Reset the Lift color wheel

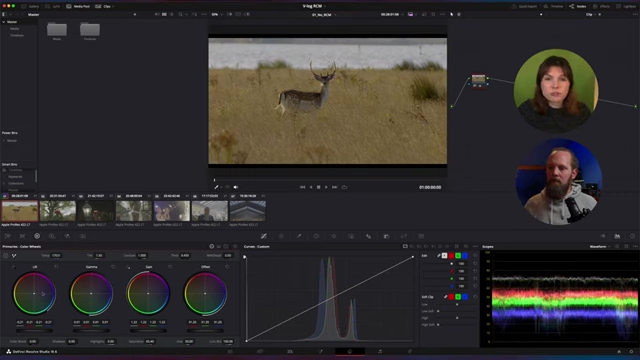(x=56, y=267)
